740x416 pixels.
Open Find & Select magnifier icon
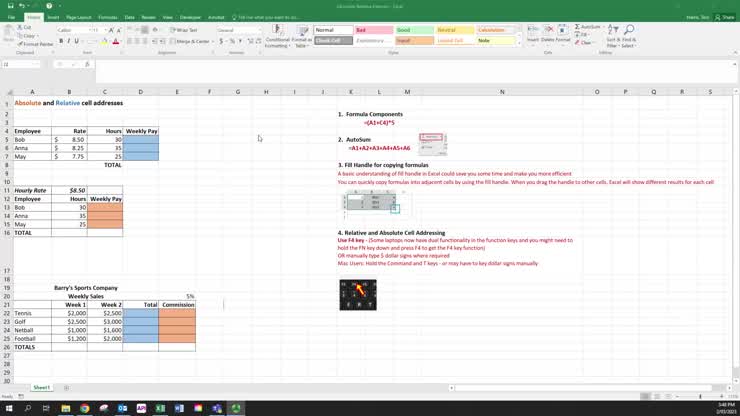pyautogui.click(x=629, y=36)
